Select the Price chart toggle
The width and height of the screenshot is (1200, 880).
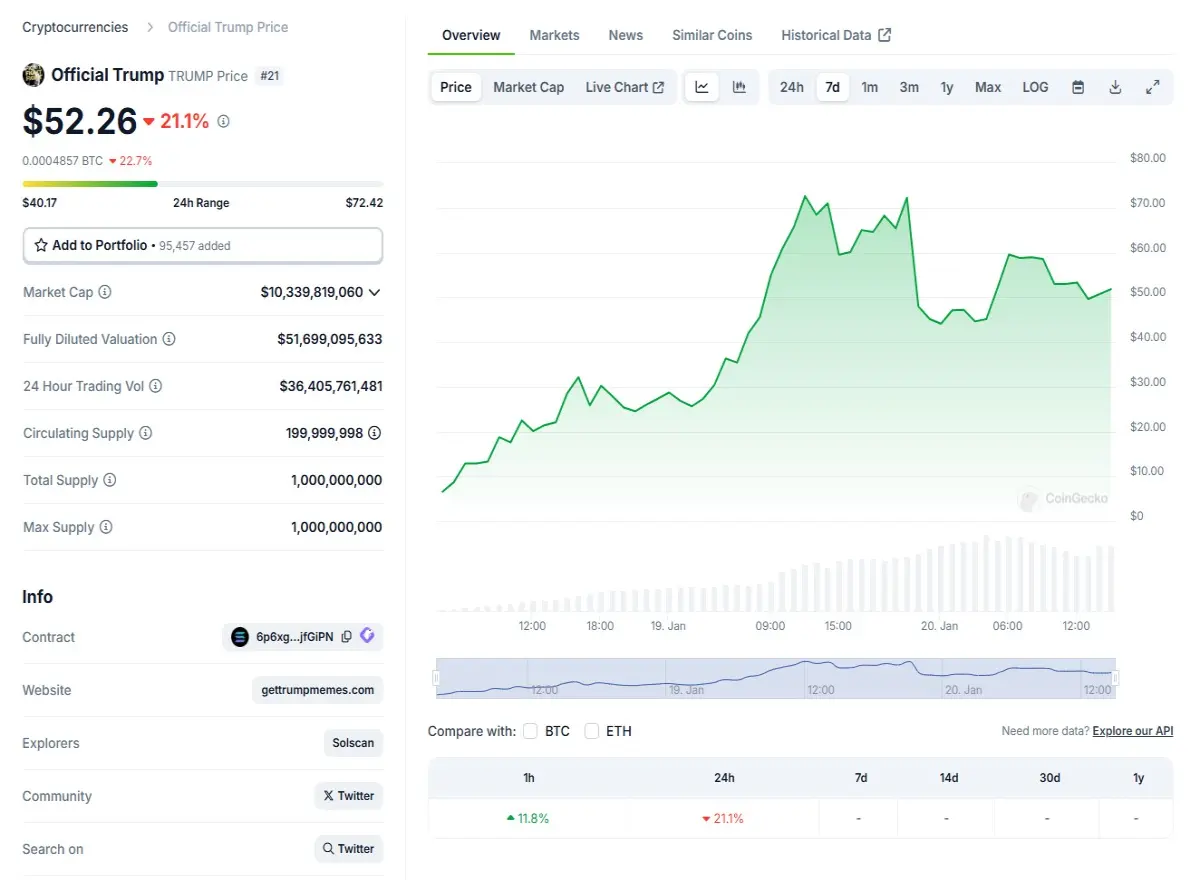[456, 87]
